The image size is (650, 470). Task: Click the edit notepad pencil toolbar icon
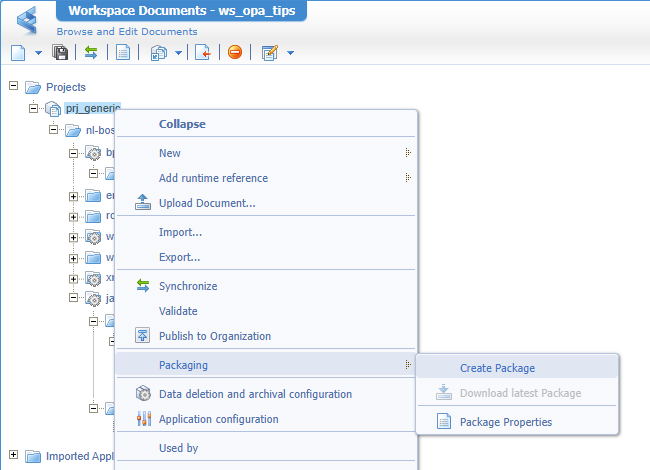tap(269, 52)
